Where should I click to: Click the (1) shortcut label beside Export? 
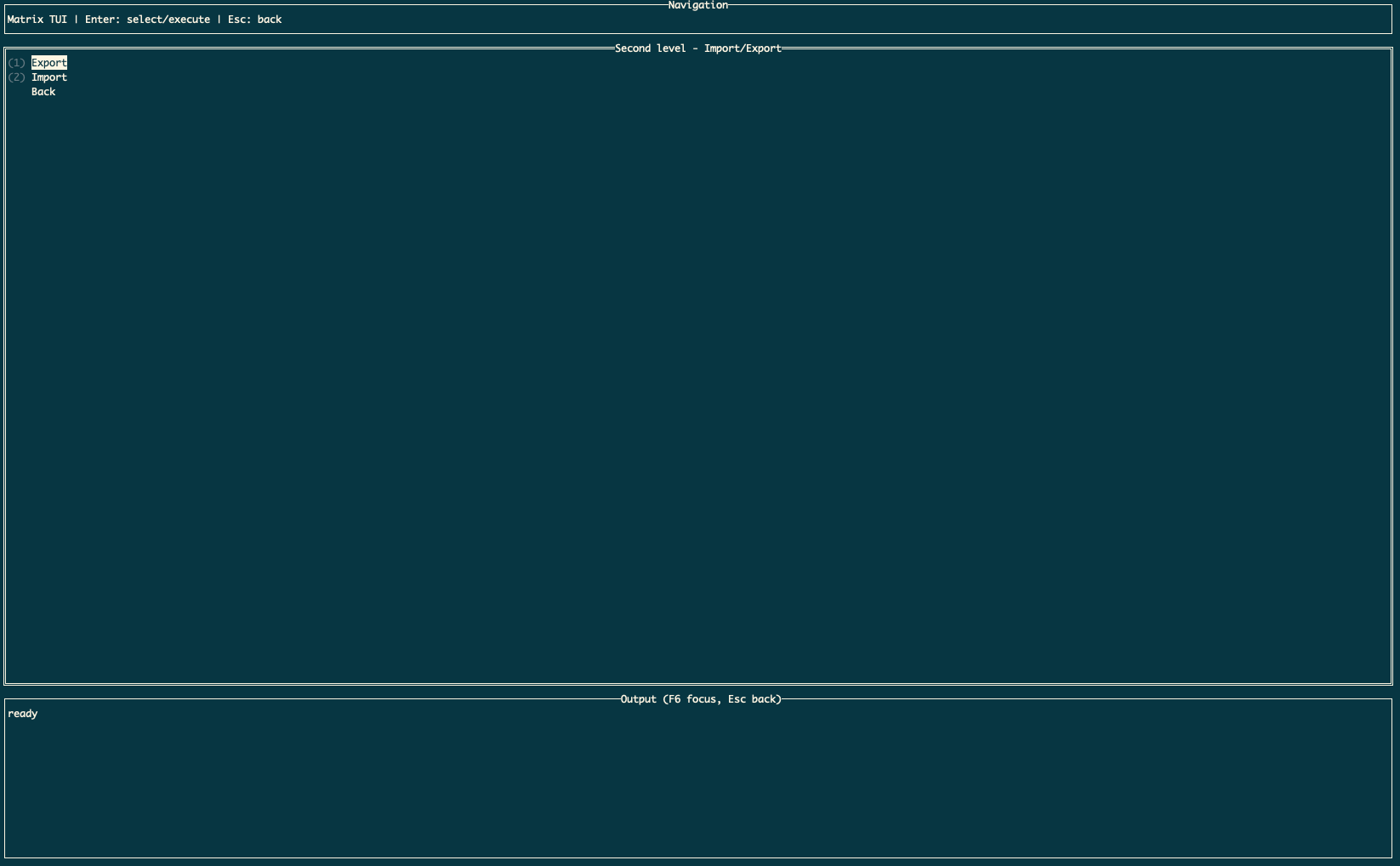point(17,63)
